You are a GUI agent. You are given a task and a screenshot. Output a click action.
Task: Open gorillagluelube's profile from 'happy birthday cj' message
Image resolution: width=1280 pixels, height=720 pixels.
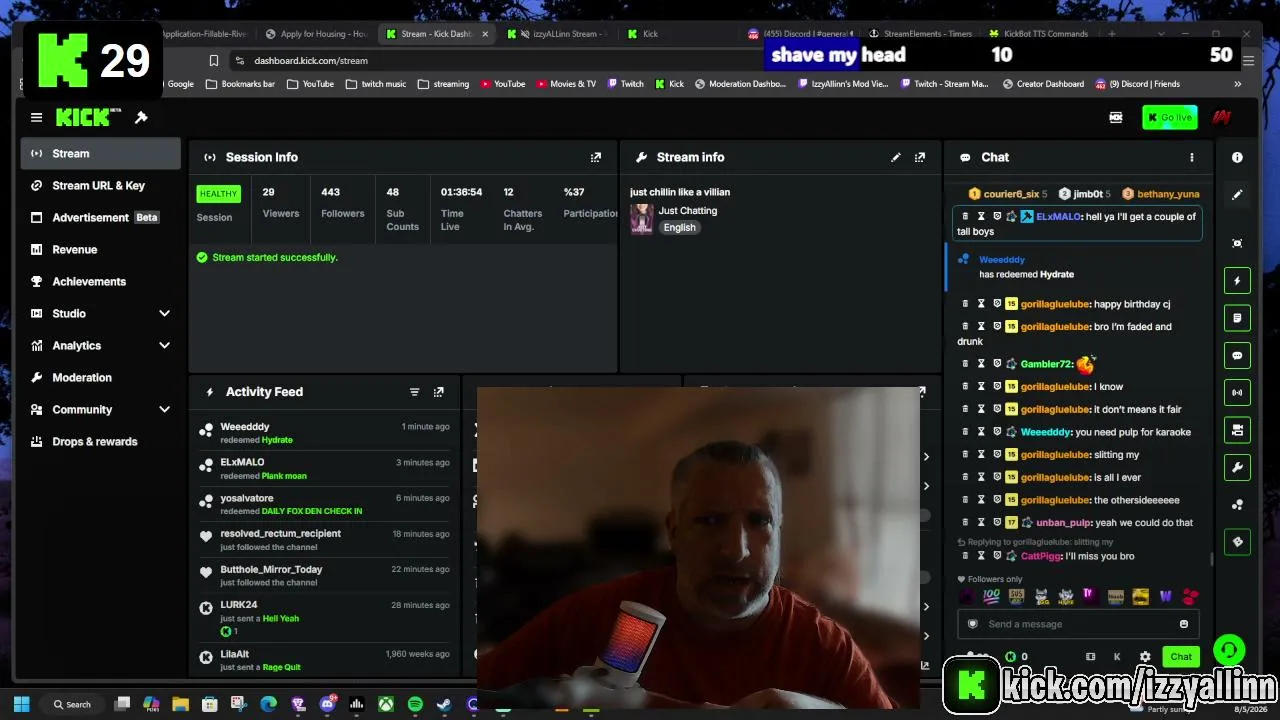tap(1055, 304)
